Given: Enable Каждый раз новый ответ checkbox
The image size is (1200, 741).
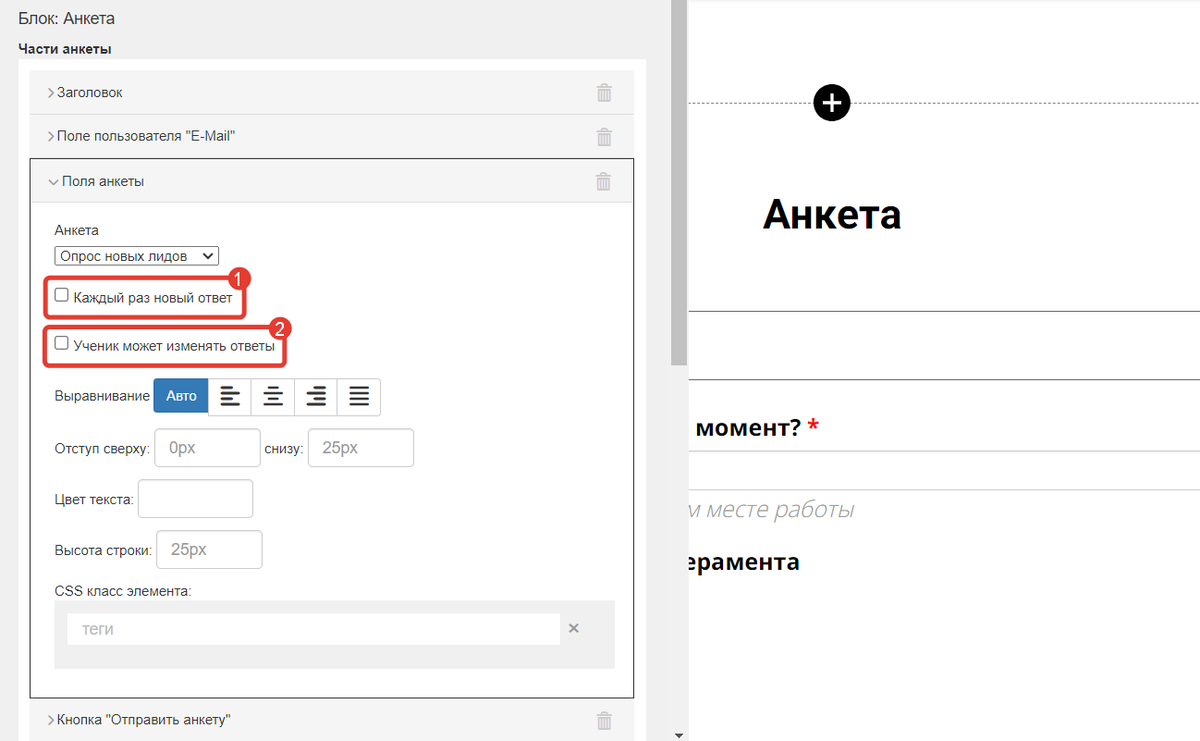Looking at the screenshot, I should point(62,296).
